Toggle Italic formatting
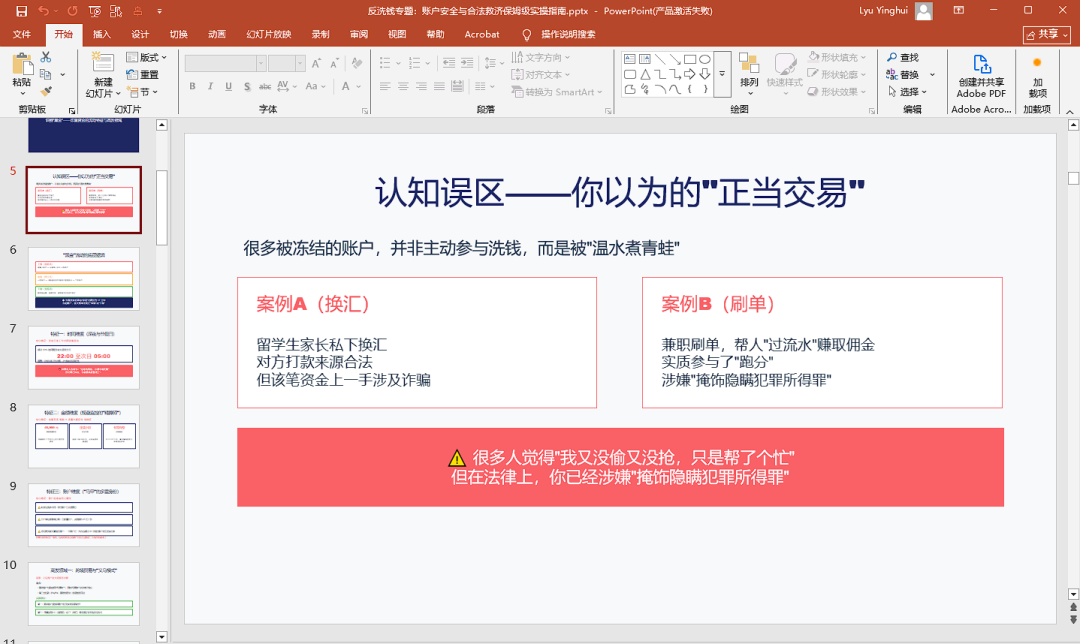1080x644 pixels. pyautogui.click(x=210, y=86)
